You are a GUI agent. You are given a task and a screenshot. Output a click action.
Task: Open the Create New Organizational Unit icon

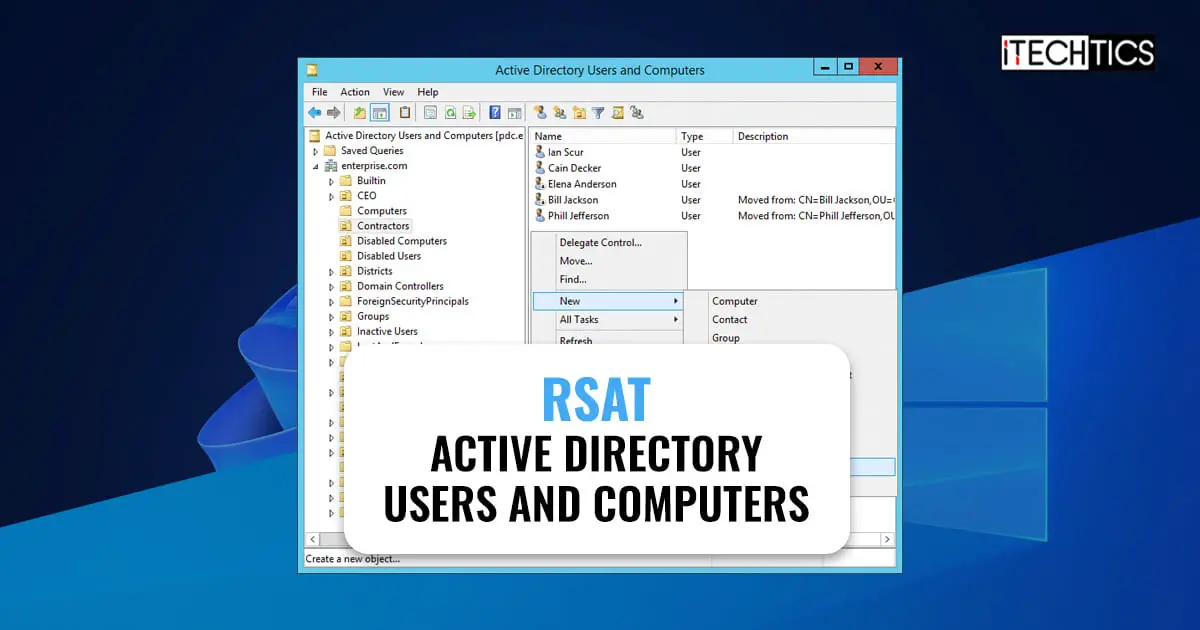point(580,112)
